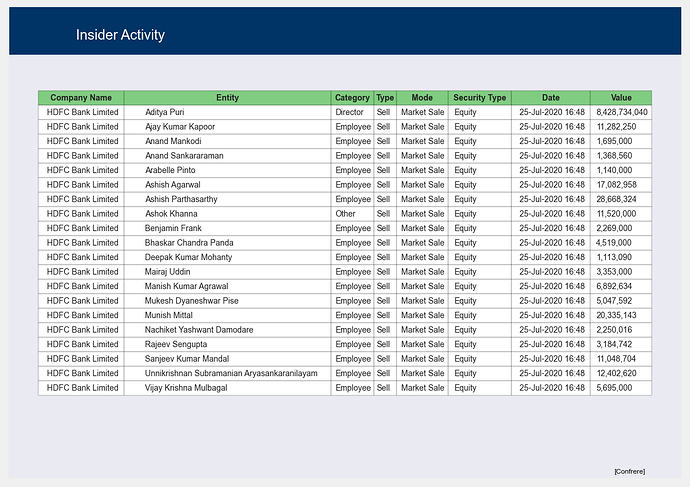Select the value 8,428,734,040

point(621,112)
